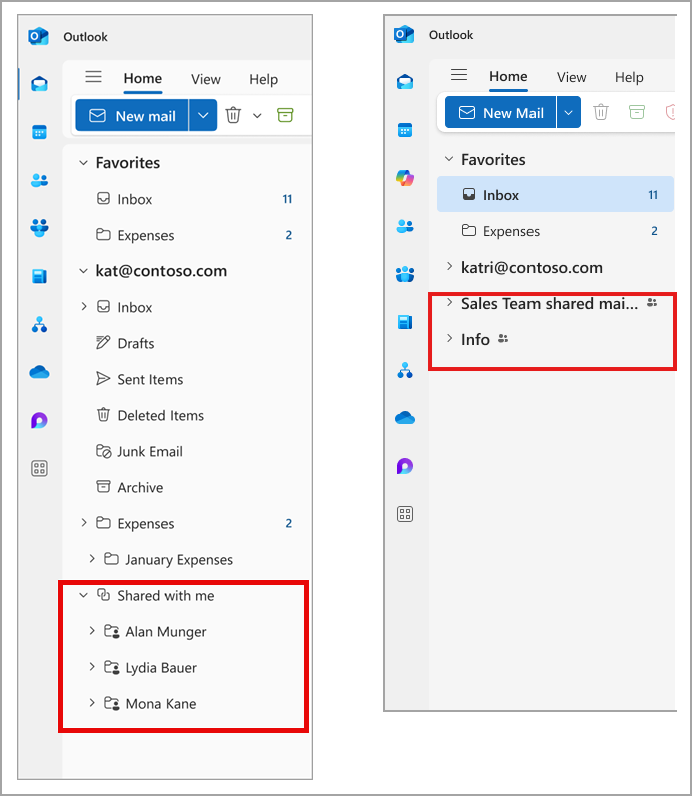
Task: Collapse Shared with me section
Action: click(83, 595)
